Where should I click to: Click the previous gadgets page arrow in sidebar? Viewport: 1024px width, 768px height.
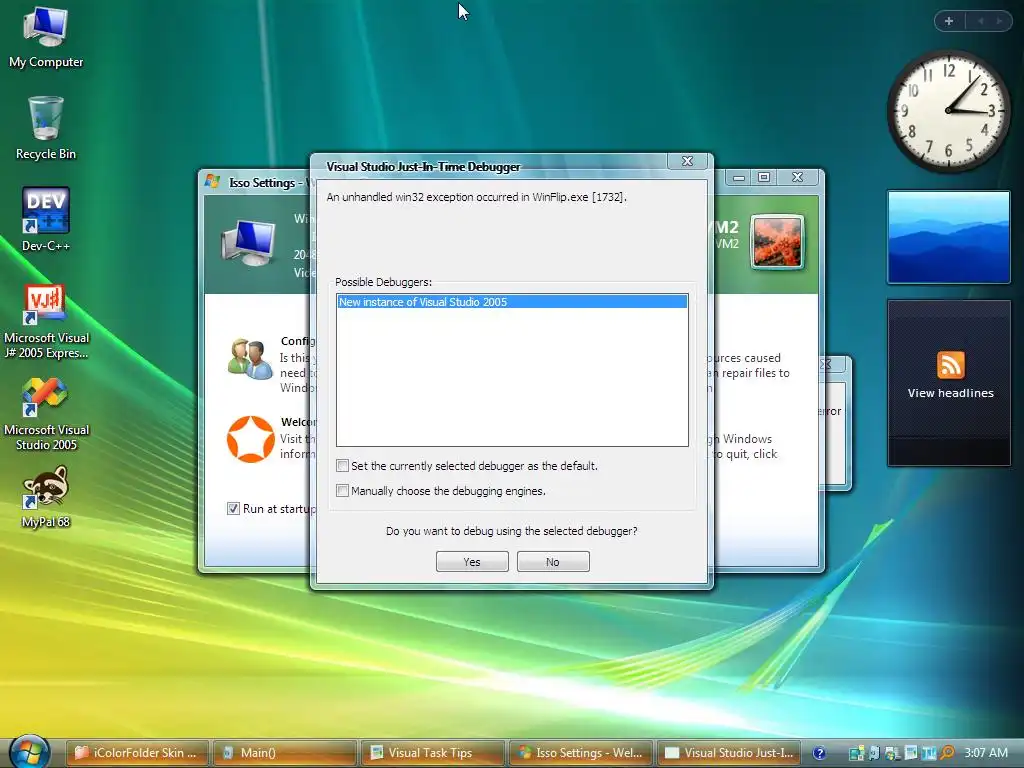click(980, 21)
